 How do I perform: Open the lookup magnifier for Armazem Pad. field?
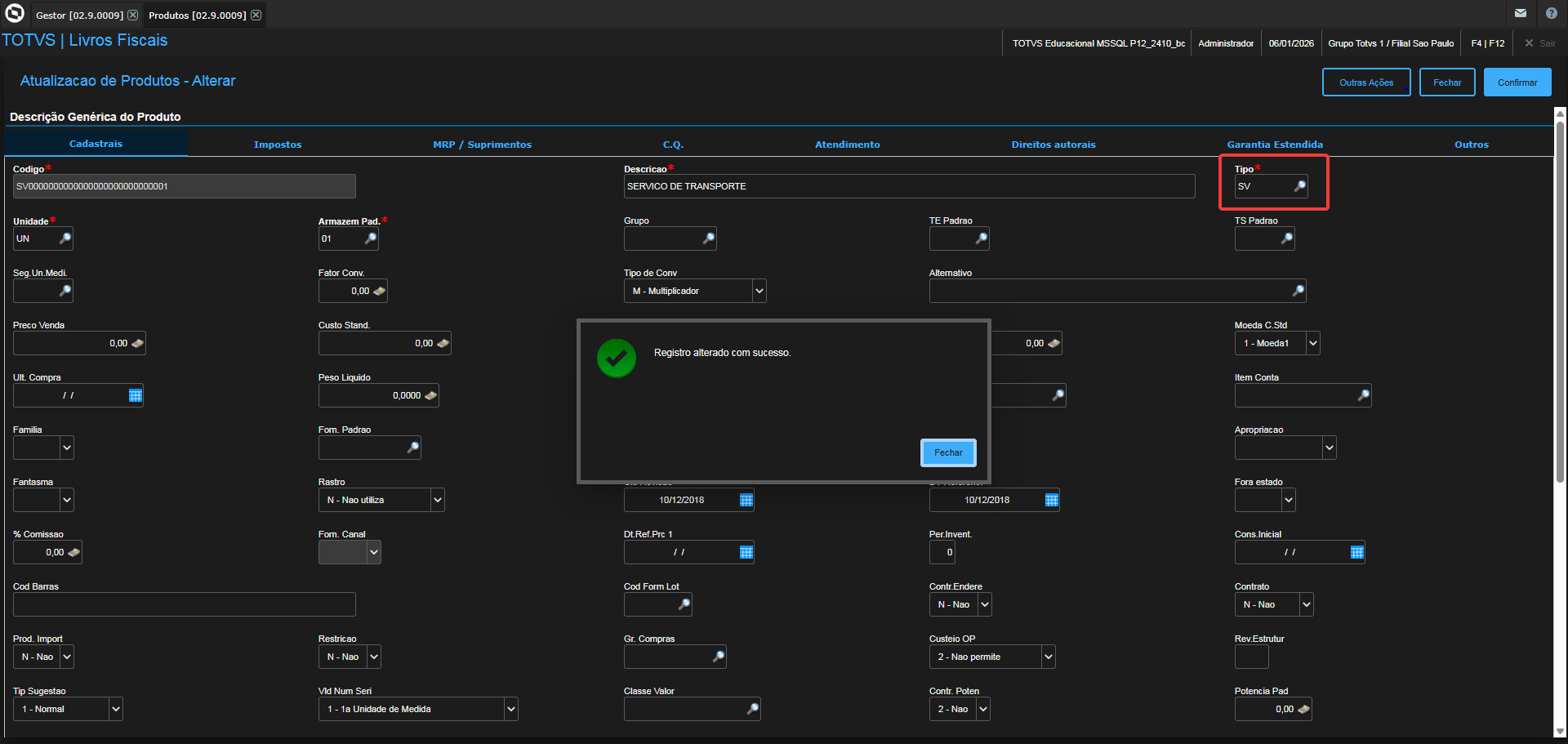[x=371, y=238]
